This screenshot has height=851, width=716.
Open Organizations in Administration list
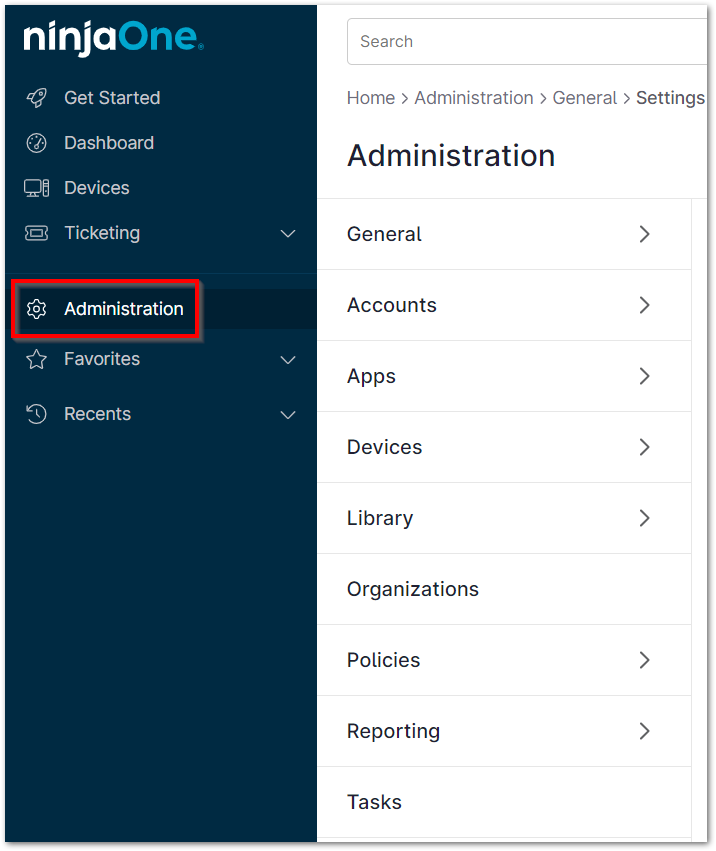504,589
